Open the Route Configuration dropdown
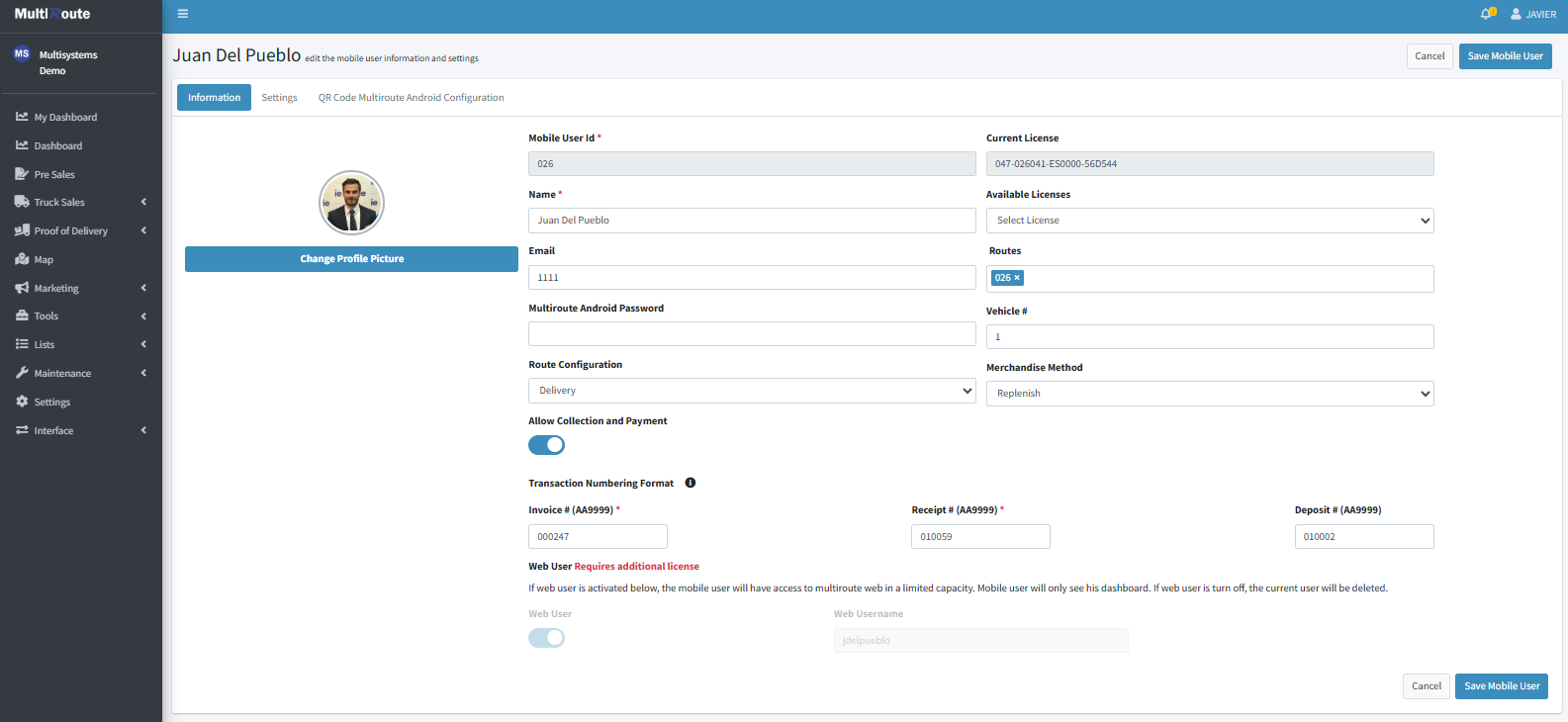The width and height of the screenshot is (1568, 722). 751,391
